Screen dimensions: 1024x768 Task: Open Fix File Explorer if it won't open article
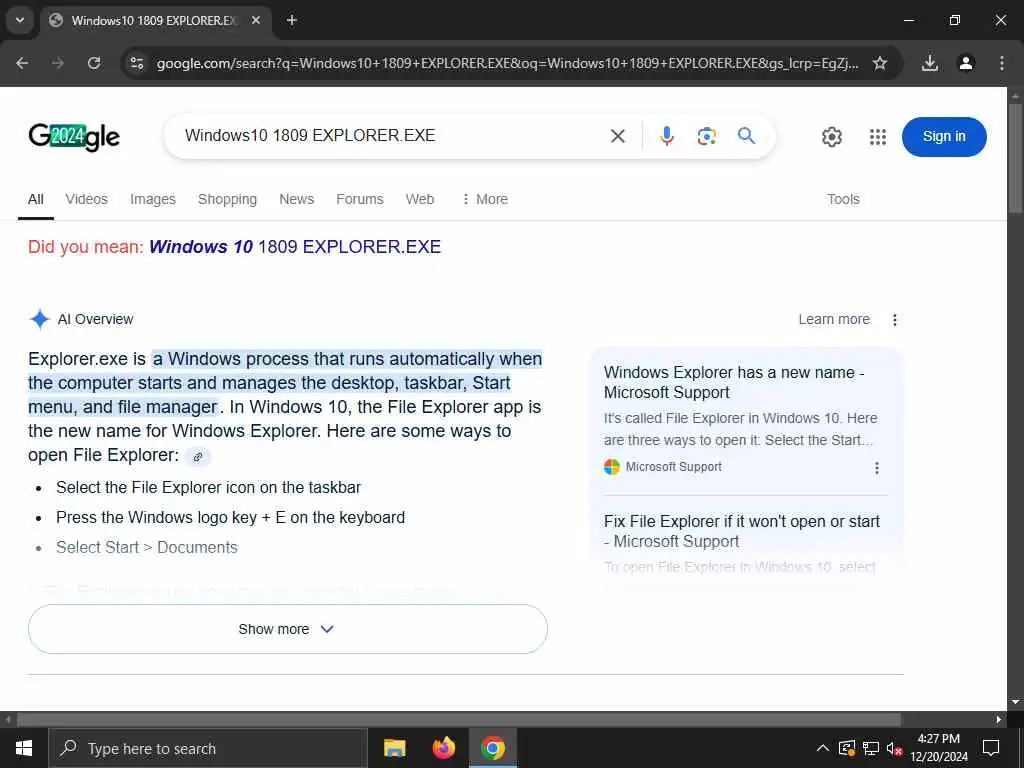(x=741, y=531)
